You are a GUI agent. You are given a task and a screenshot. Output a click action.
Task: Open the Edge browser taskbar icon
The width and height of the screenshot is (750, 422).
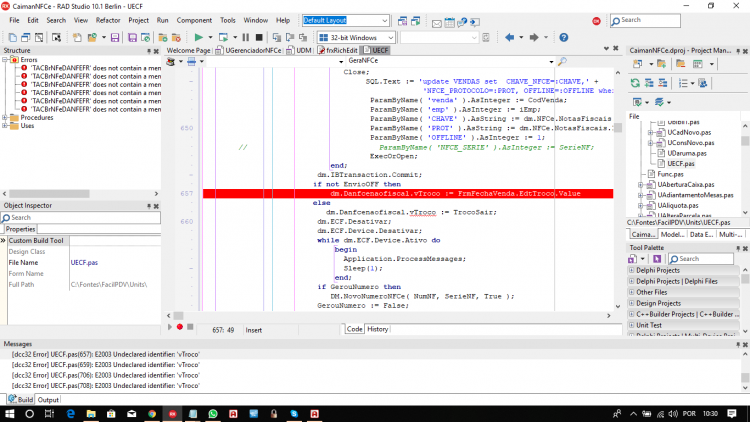point(70,414)
